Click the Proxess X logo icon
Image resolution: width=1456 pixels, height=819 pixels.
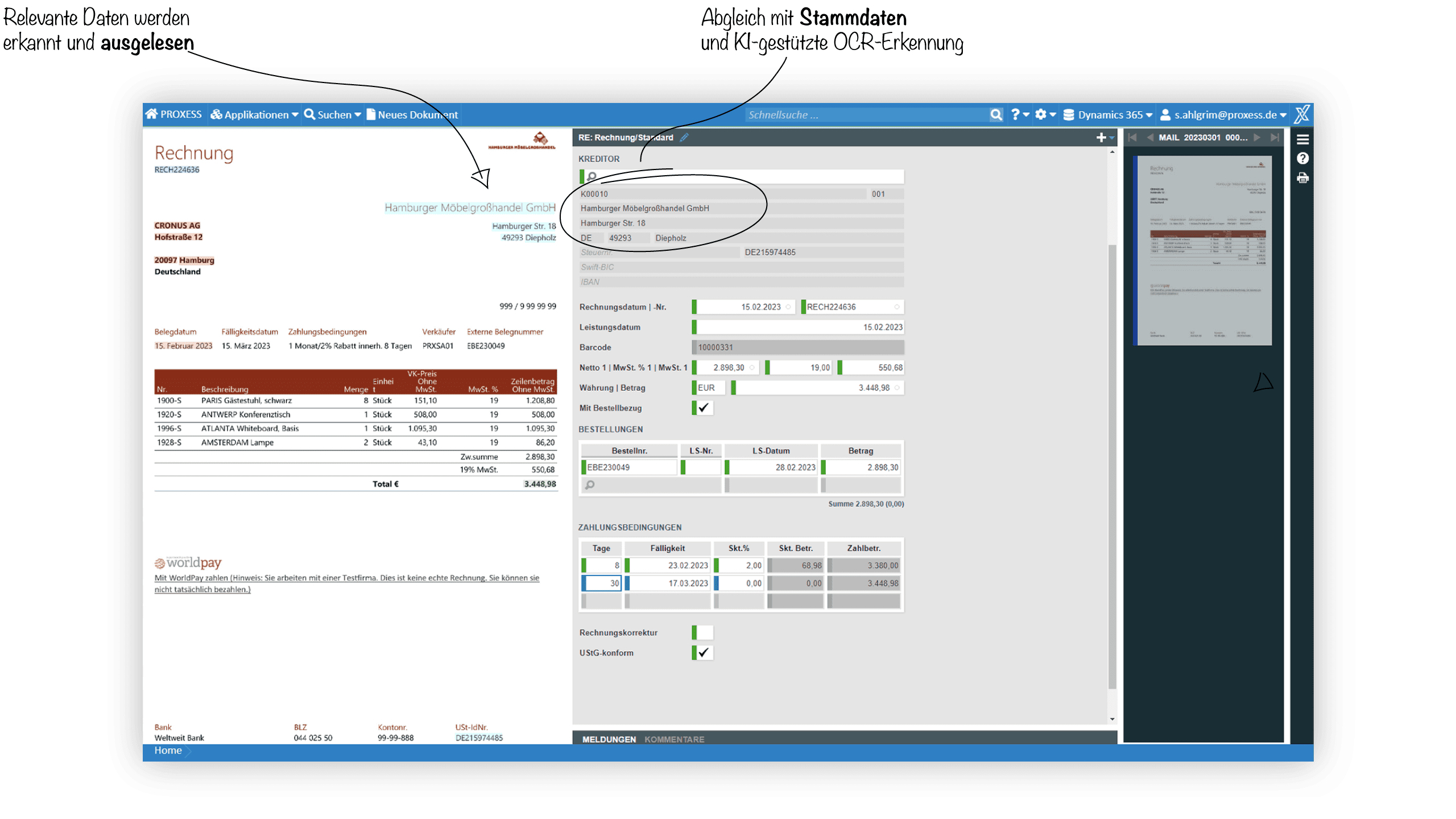coord(1302,114)
